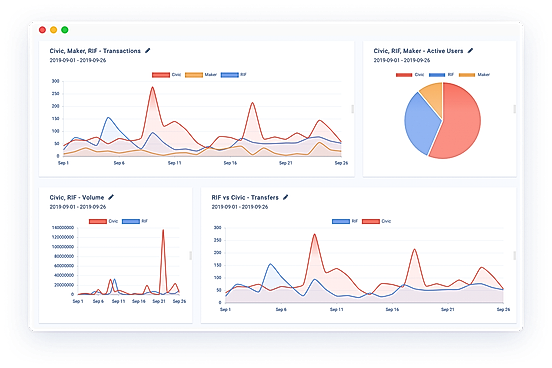552x368 pixels.
Task: Toggle Civic legend swatch in Transactions chart
Action: click(161, 75)
